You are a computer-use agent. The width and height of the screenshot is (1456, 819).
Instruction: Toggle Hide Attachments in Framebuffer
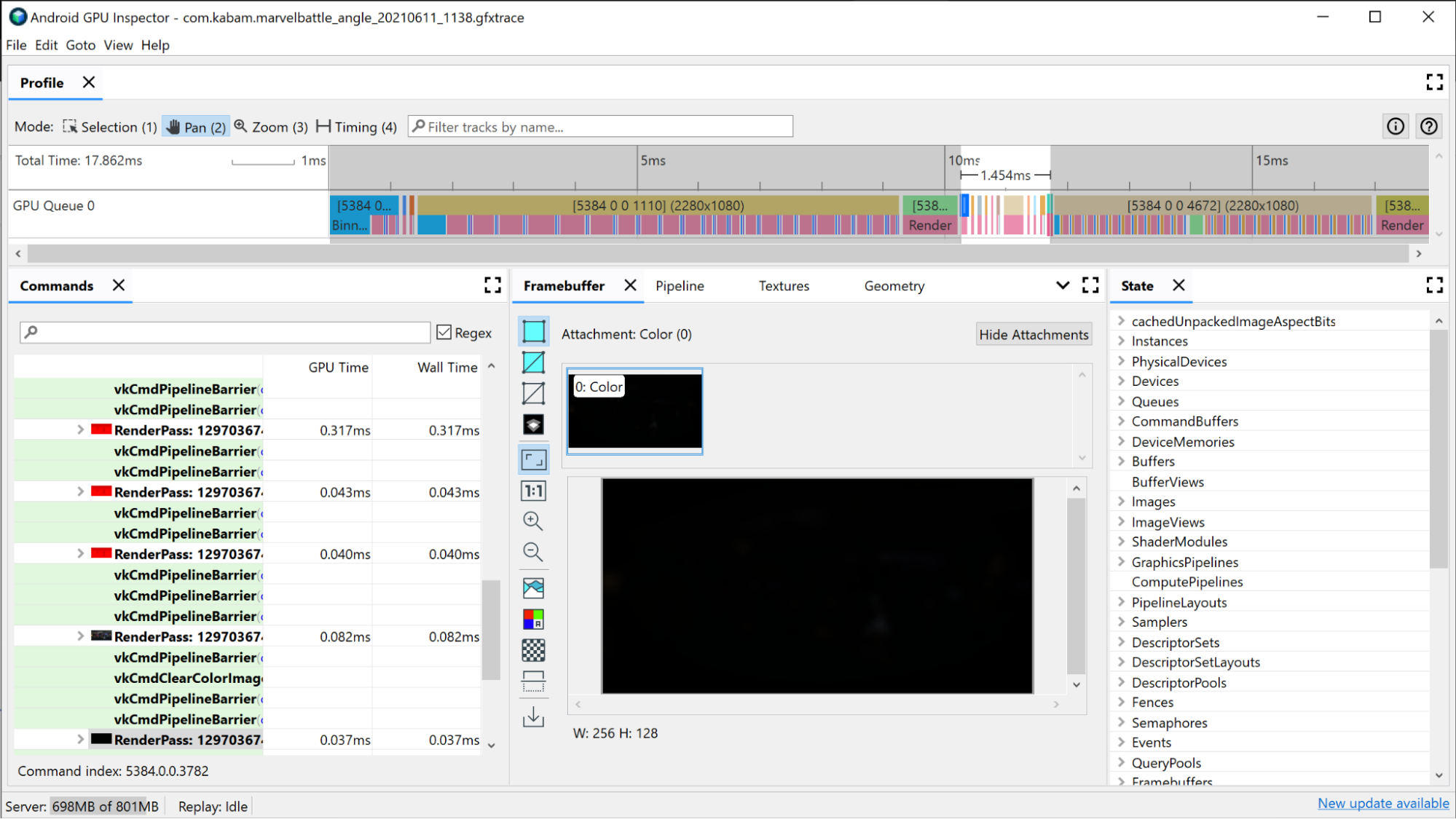tap(1033, 333)
